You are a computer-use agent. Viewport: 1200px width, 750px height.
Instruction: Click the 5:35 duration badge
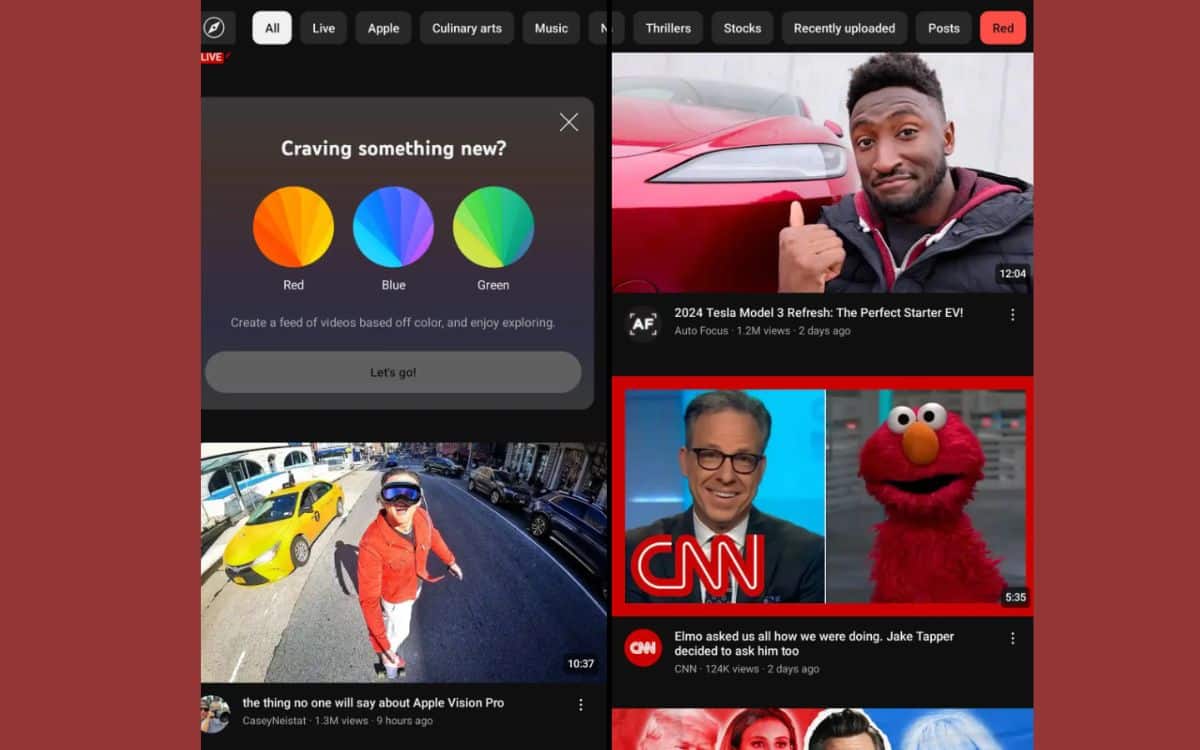click(x=1015, y=597)
